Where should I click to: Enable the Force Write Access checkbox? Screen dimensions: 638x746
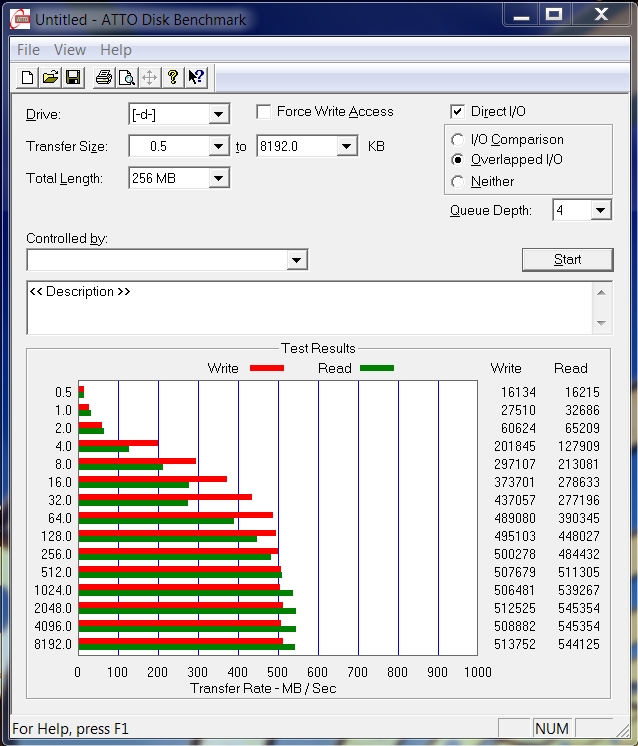(265, 112)
